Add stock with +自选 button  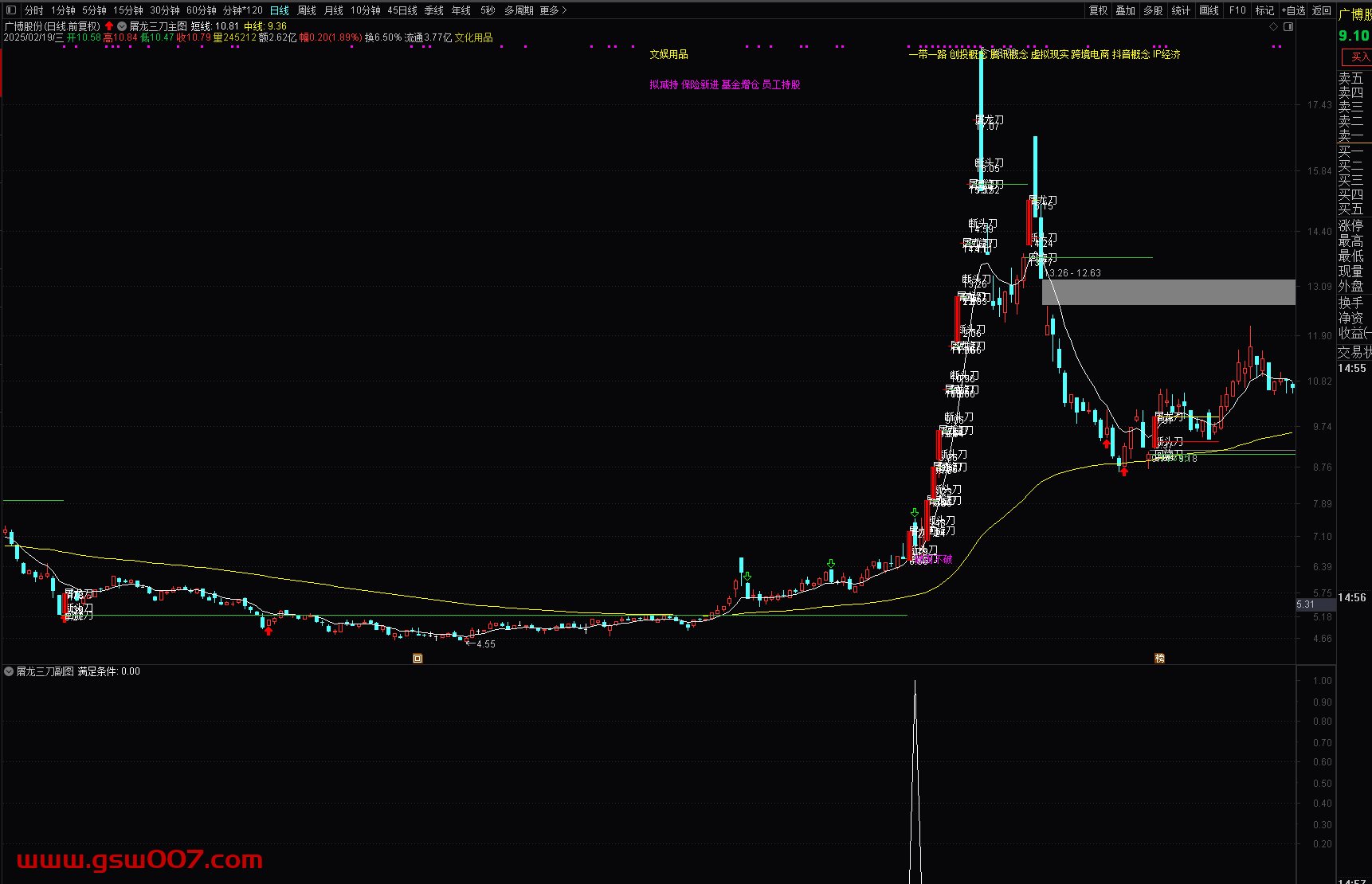coord(1293,10)
